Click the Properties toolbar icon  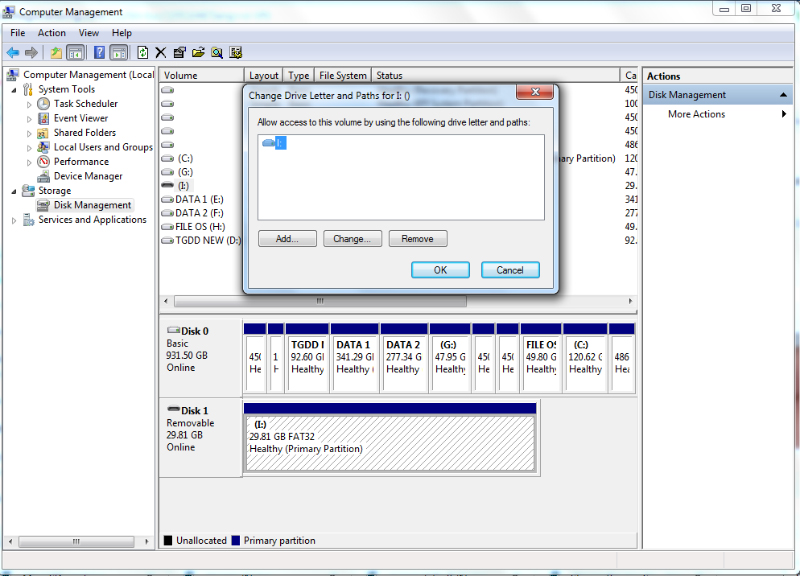(x=179, y=52)
